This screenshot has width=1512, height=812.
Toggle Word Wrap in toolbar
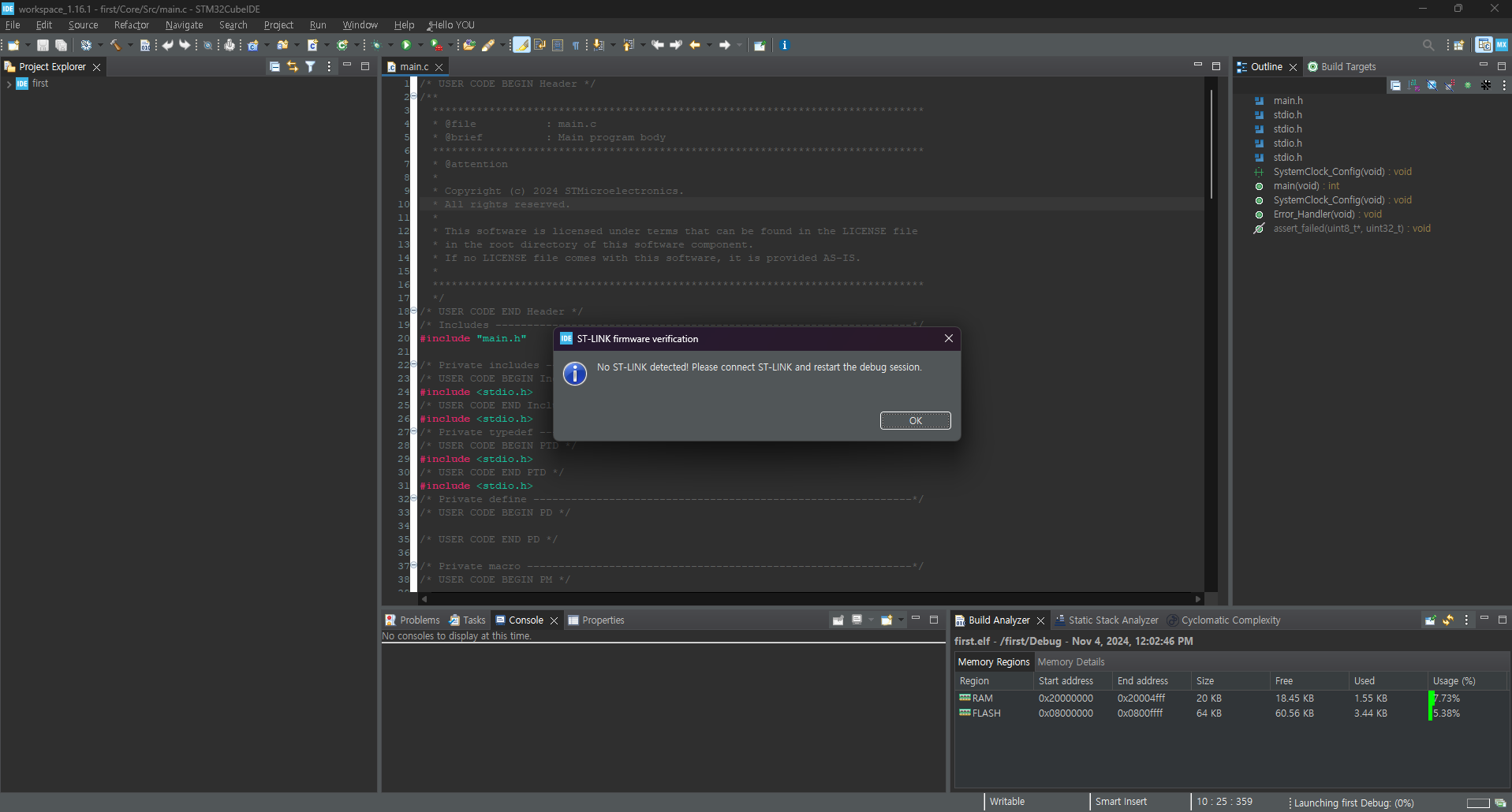coord(539,45)
